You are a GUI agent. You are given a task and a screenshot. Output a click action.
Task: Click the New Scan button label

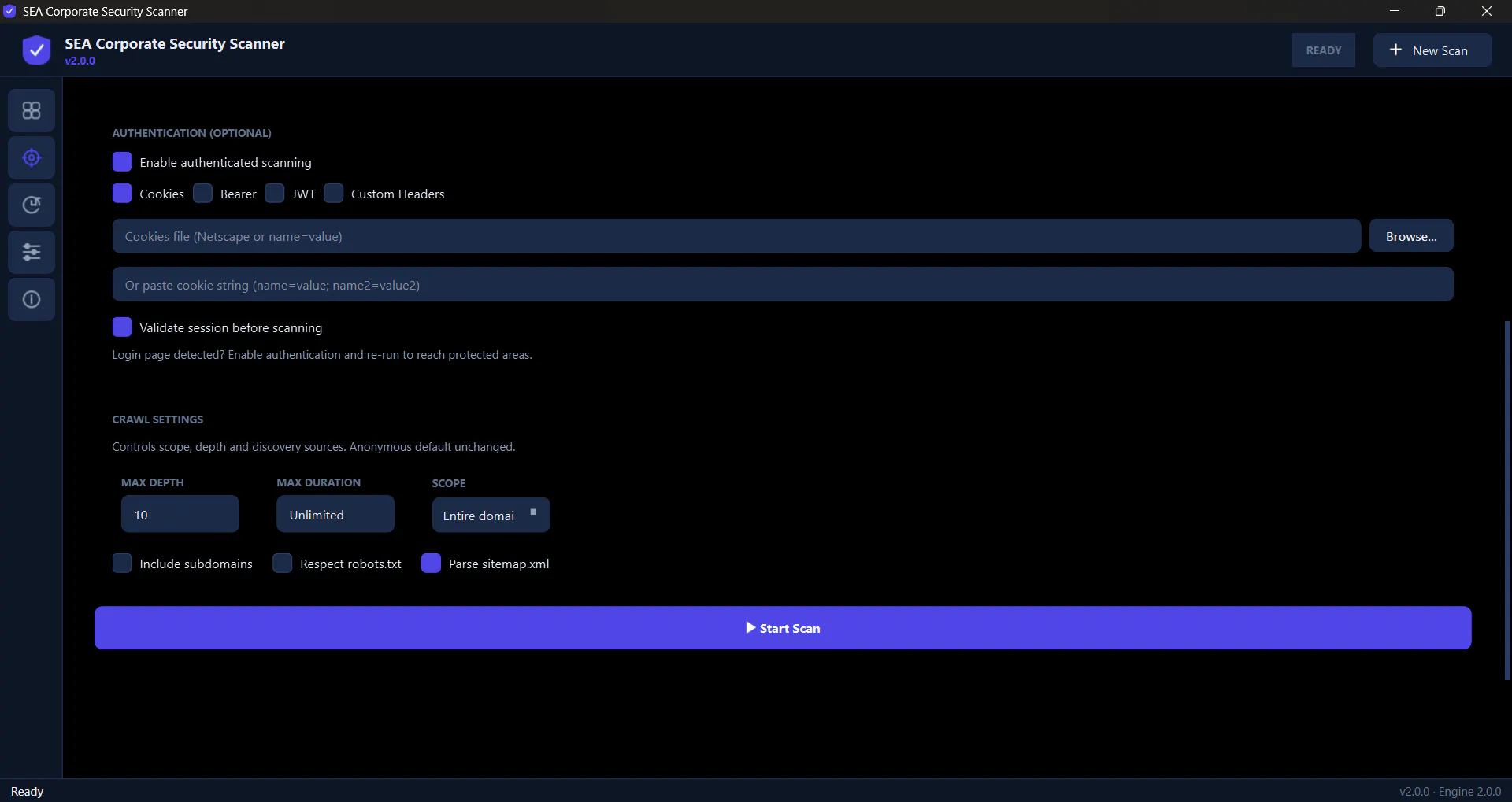point(1440,50)
